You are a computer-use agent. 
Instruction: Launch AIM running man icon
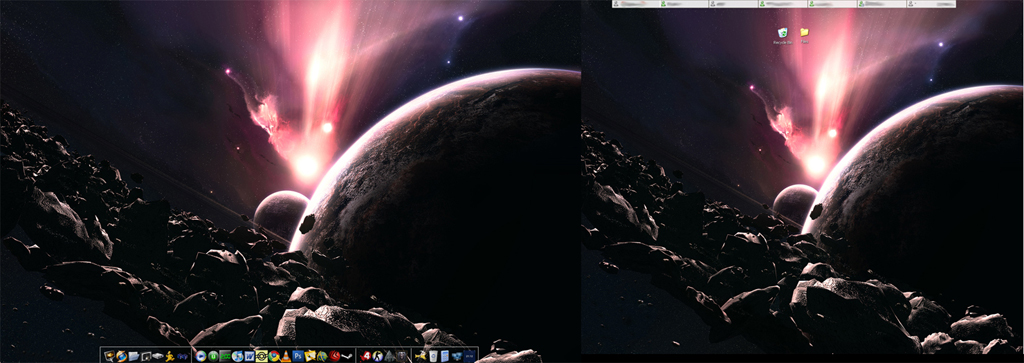(170, 356)
